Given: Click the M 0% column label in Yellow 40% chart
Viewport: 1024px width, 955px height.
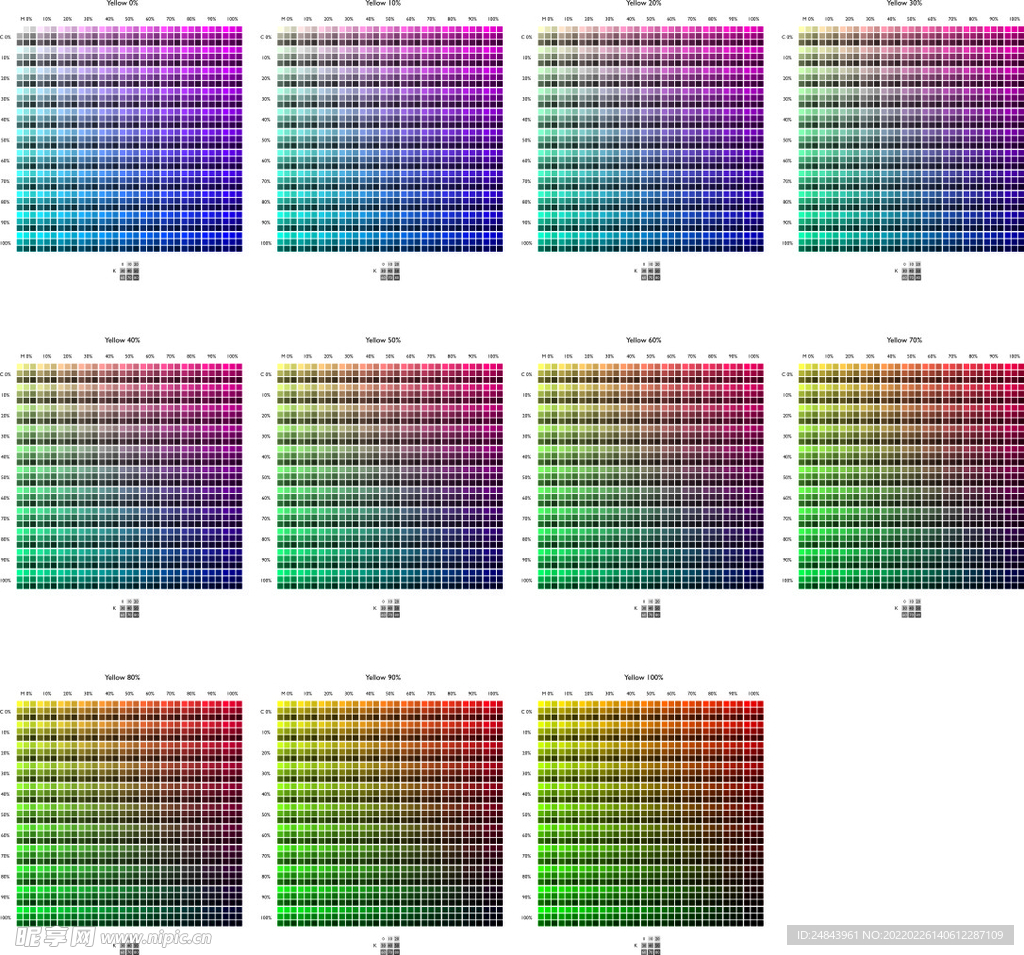Looking at the screenshot, I should coord(27,357).
